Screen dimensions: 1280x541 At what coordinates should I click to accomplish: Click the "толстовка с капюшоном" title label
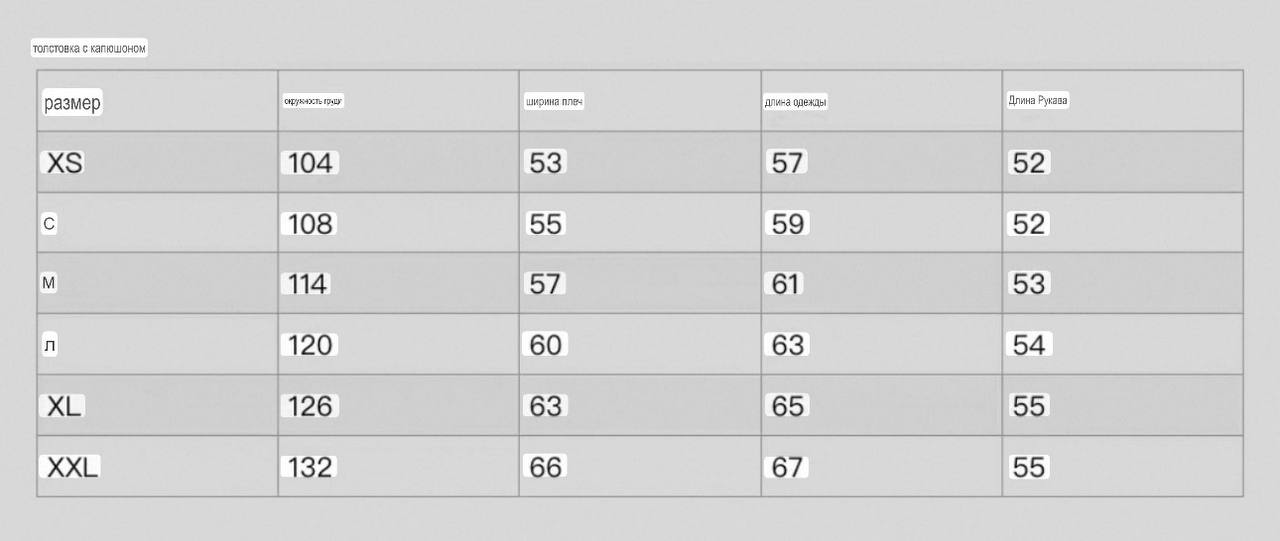[89, 48]
